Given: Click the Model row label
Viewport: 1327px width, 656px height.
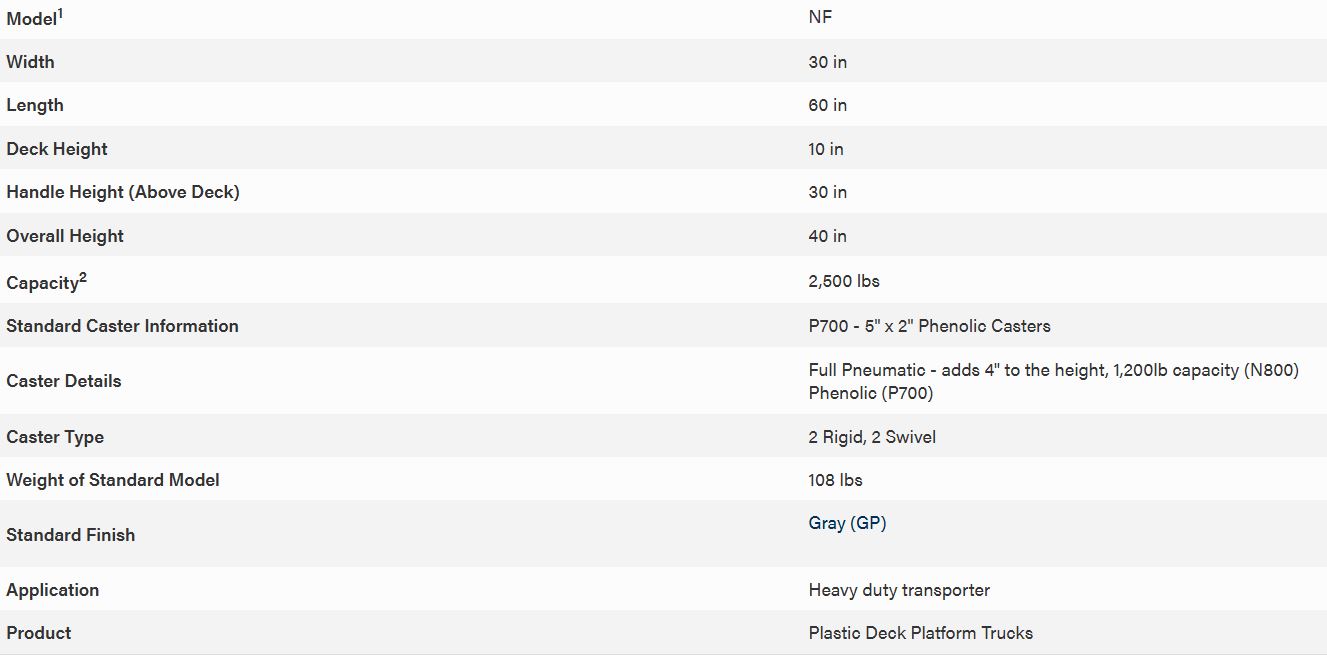Looking at the screenshot, I should tap(30, 19).
